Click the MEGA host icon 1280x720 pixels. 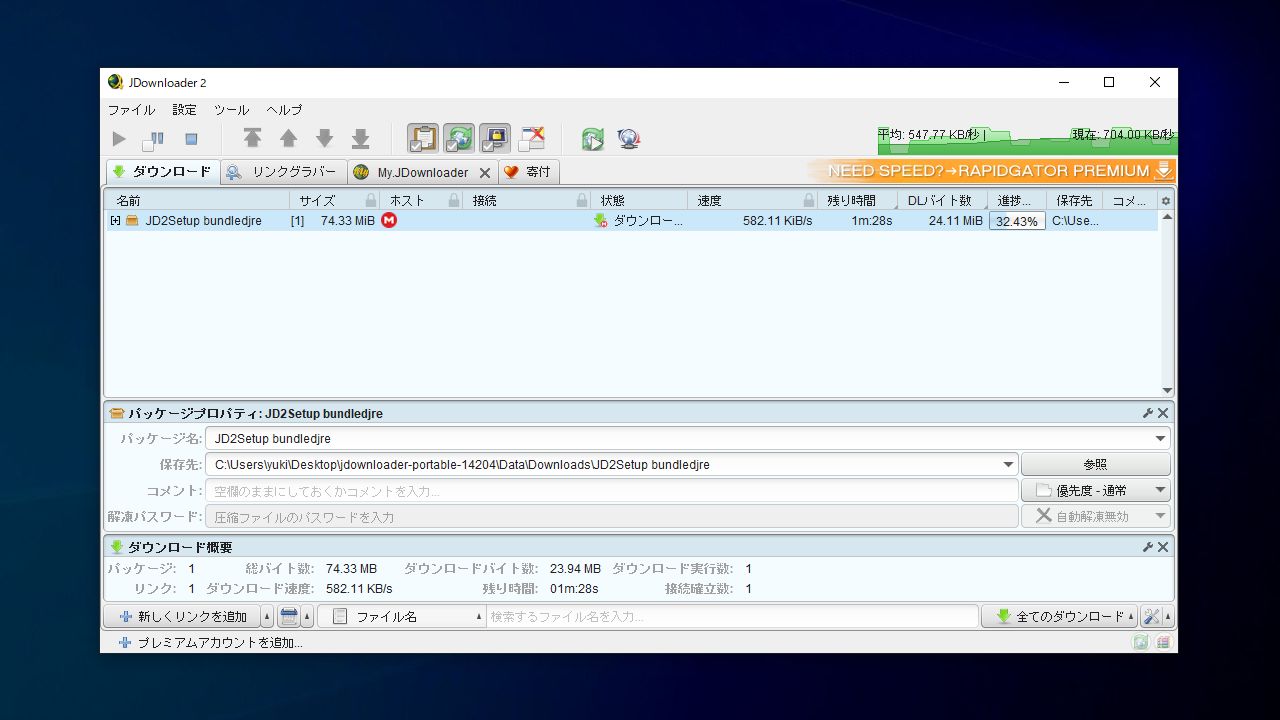coord(389,220)
